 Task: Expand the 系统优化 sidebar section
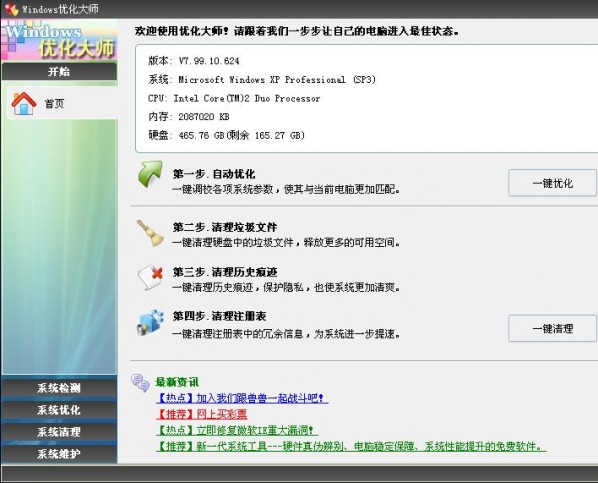click(59, 410)
